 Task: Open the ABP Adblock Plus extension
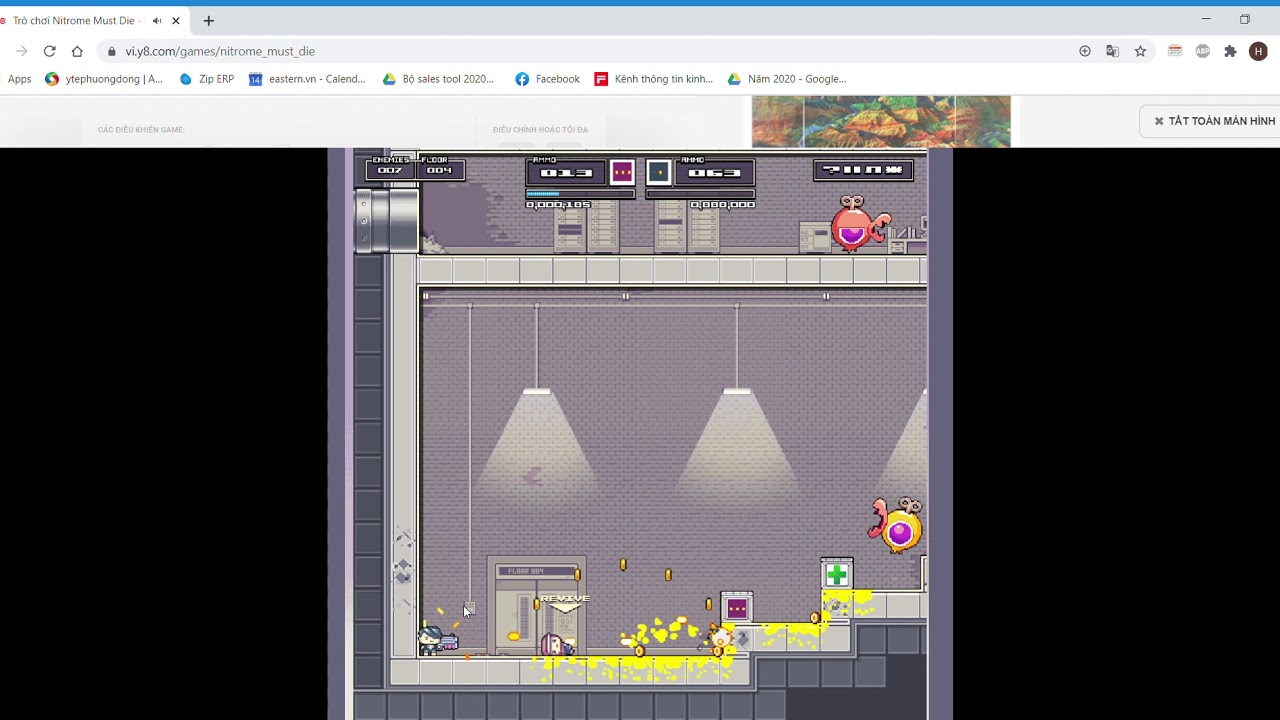[x=1203, y=51]
